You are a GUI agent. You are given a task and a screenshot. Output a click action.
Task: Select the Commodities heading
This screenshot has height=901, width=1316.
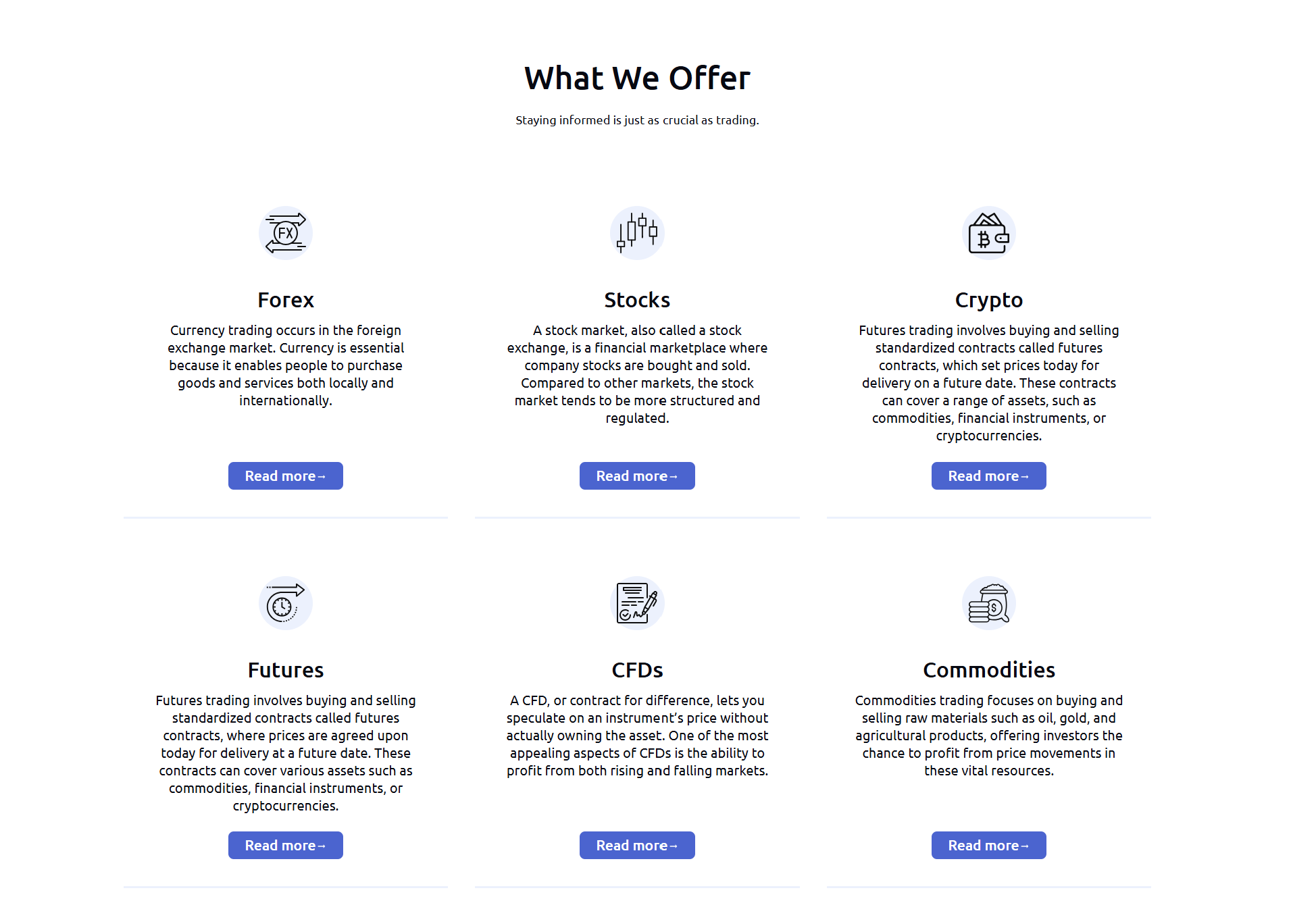[x=988, y=669]
